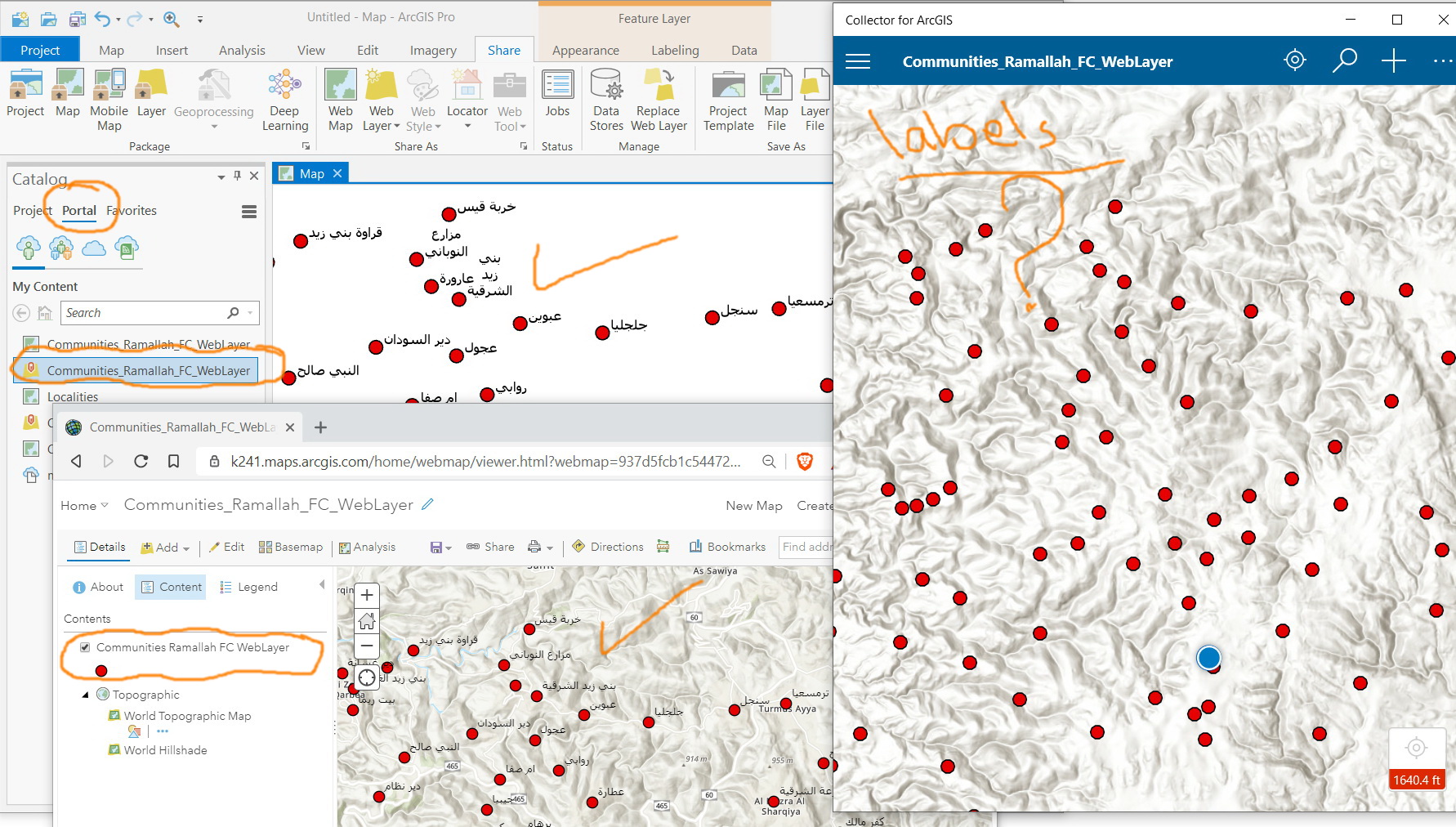Select the Explore tool in quick access toolbar

[171, 17]
